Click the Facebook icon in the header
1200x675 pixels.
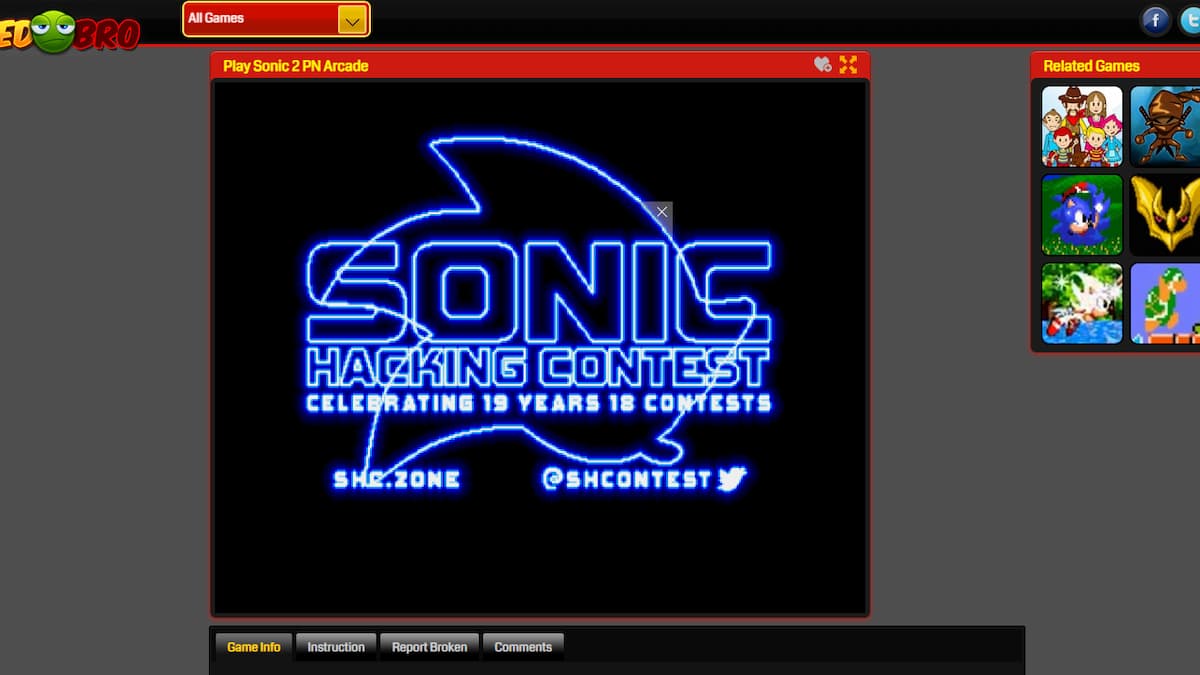tap(1156, 19)
